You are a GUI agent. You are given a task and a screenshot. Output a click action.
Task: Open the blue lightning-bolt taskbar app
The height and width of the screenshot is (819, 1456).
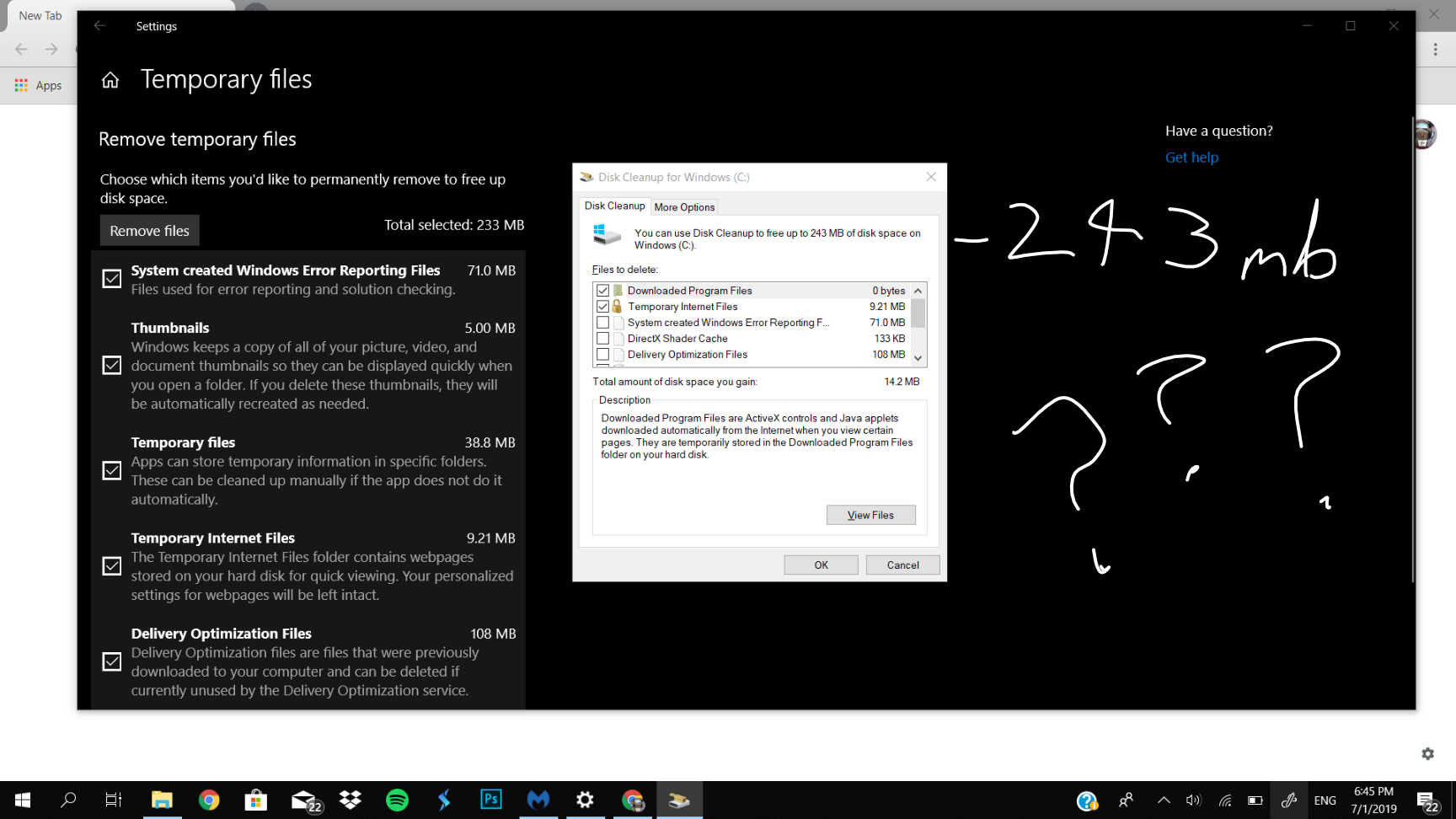click(444, 800)
